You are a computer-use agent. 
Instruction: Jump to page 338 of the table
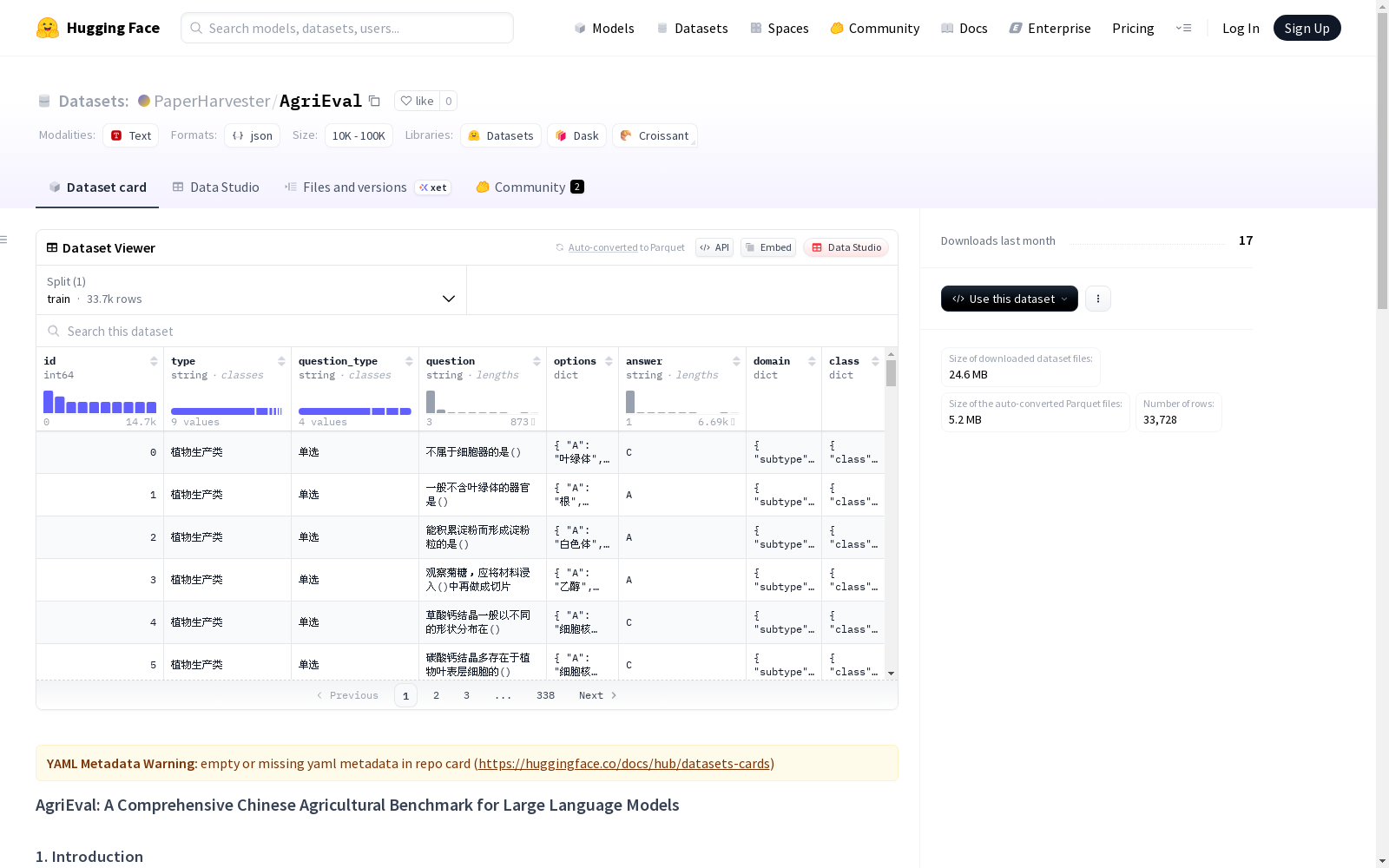coord(545,695)
